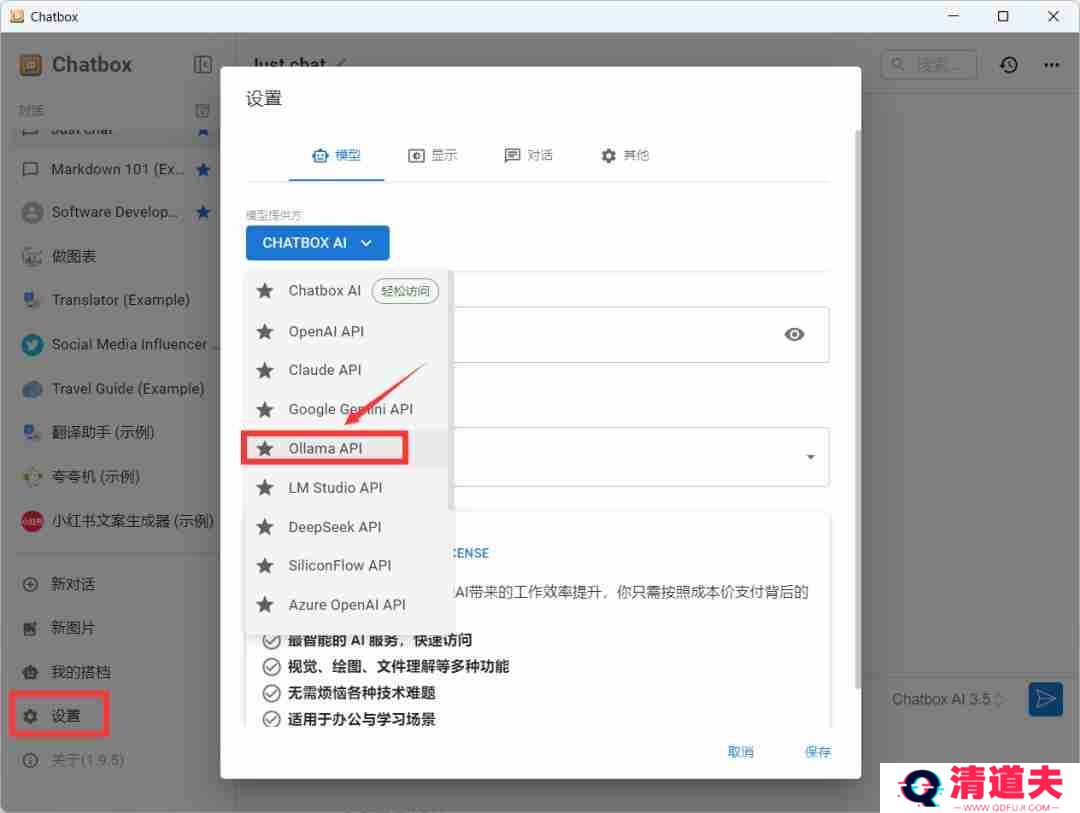
Task: Select OpenAI API in dropdown list
Action: [346, 331]
